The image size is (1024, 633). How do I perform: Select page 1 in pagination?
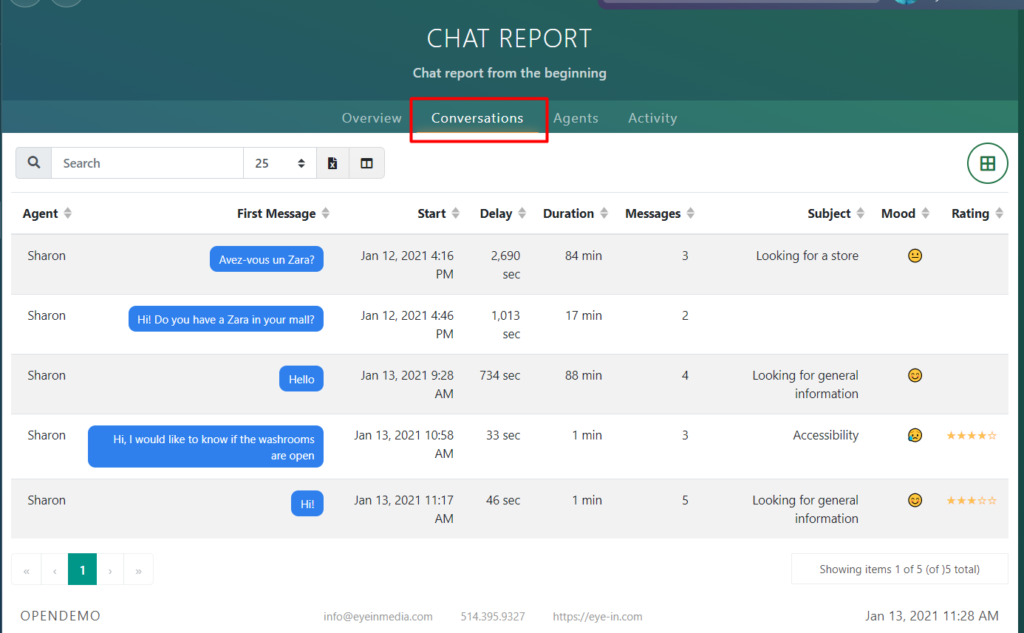[82, 570]
